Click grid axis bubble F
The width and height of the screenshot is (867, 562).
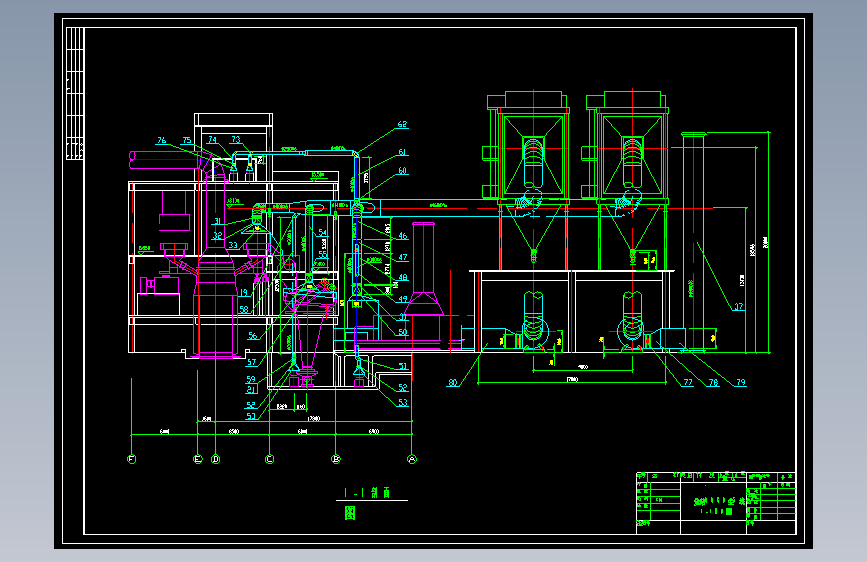coord(132,459)
